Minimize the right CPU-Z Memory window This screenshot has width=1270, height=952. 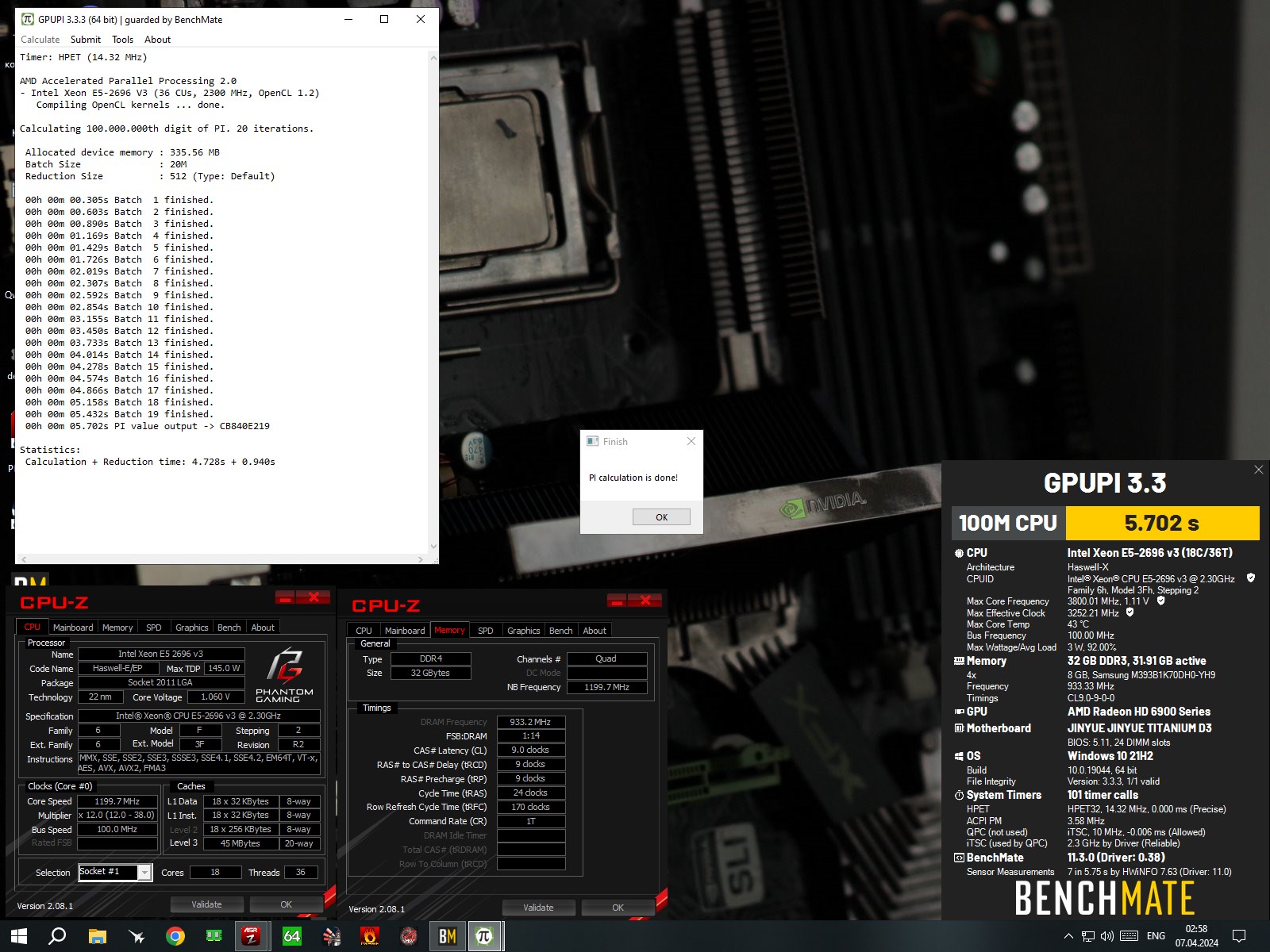(x=618, y=601)
